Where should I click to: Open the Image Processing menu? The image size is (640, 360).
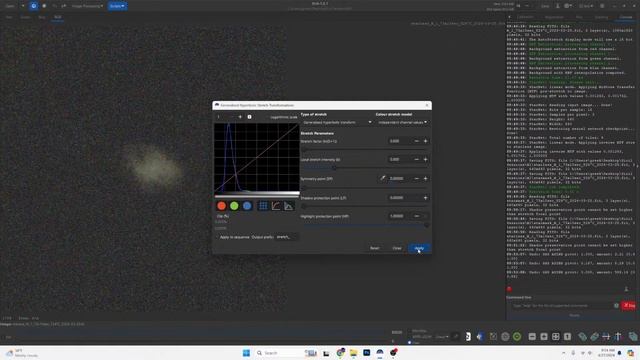pyautogui.click(x=87, y=6)
